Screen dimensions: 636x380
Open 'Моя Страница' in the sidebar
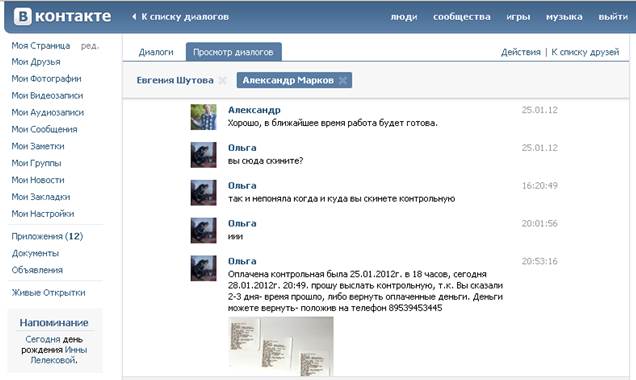[x=41, y=45]
